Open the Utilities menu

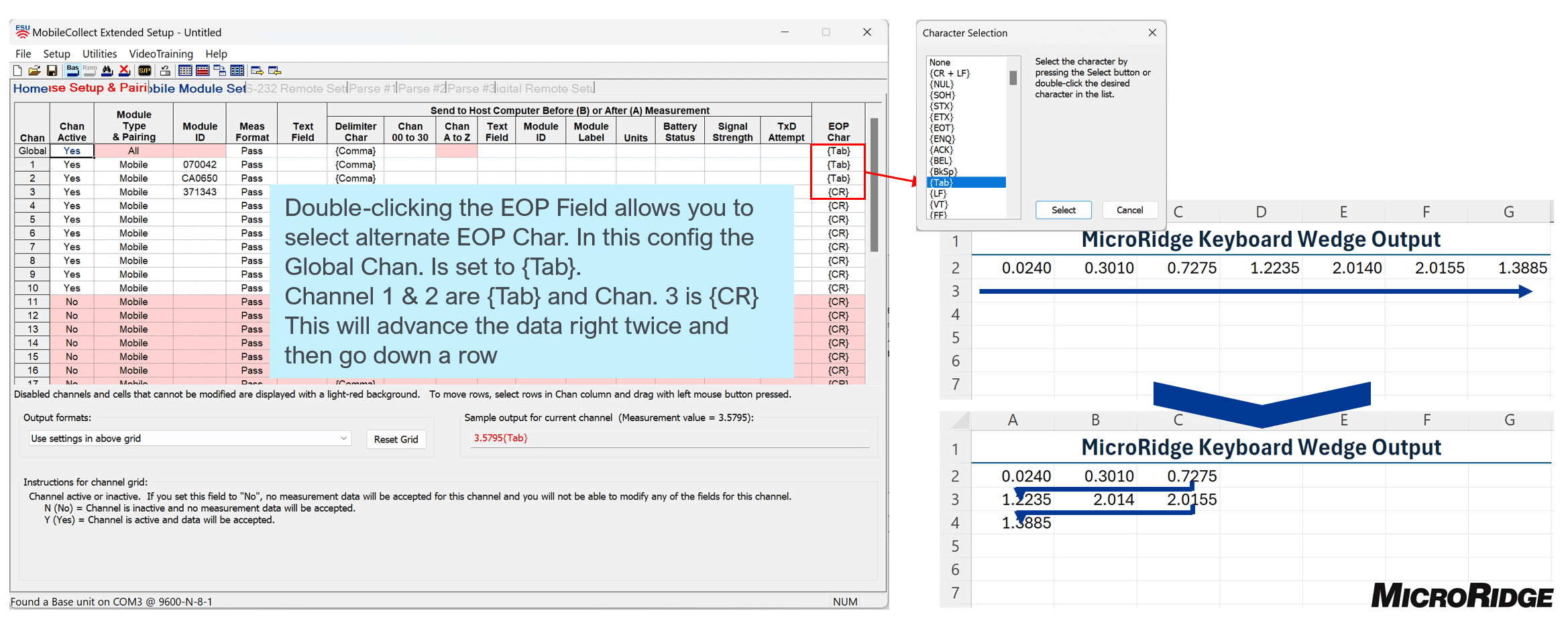[x=99, y=54]
